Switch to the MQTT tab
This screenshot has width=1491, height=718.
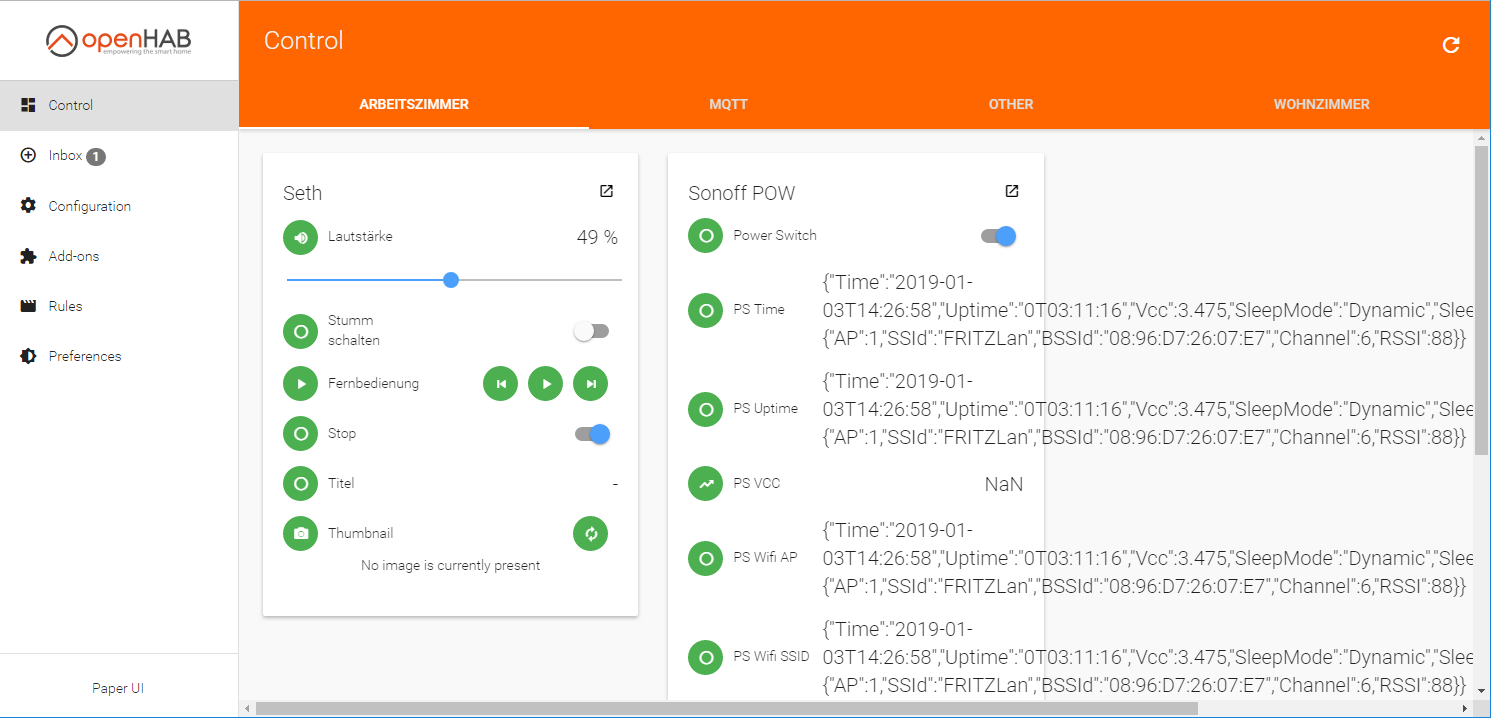pyautogui.click(x=728, y=104)
